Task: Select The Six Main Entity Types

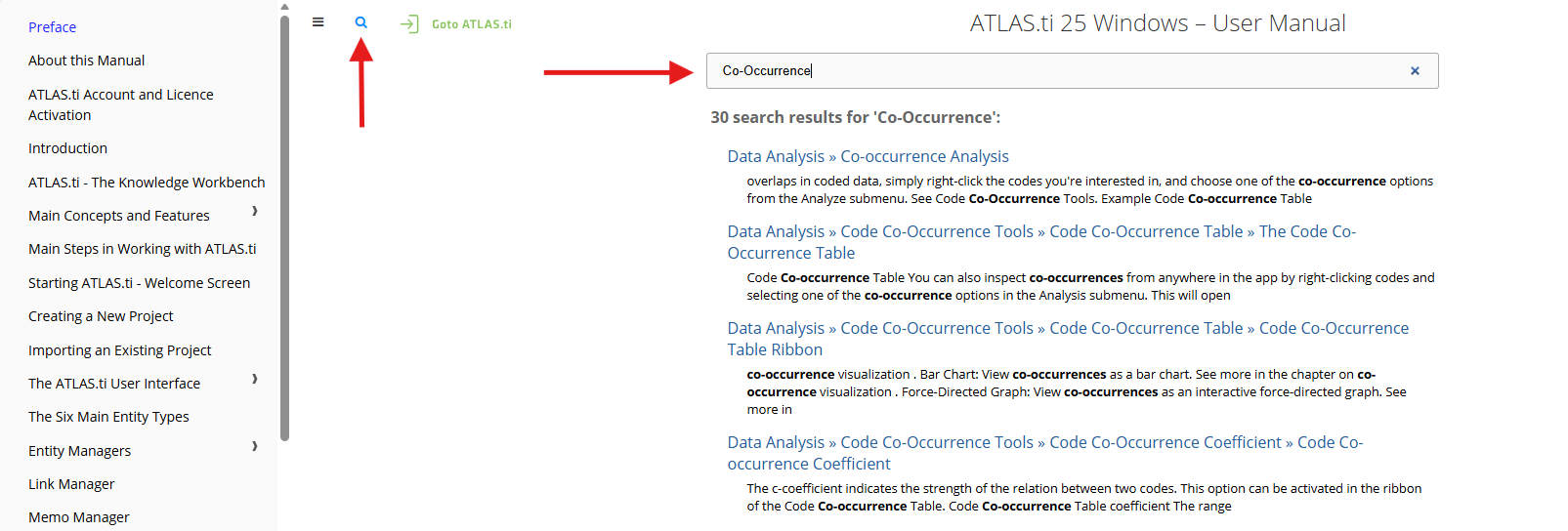Action: [x=108, y=417]
